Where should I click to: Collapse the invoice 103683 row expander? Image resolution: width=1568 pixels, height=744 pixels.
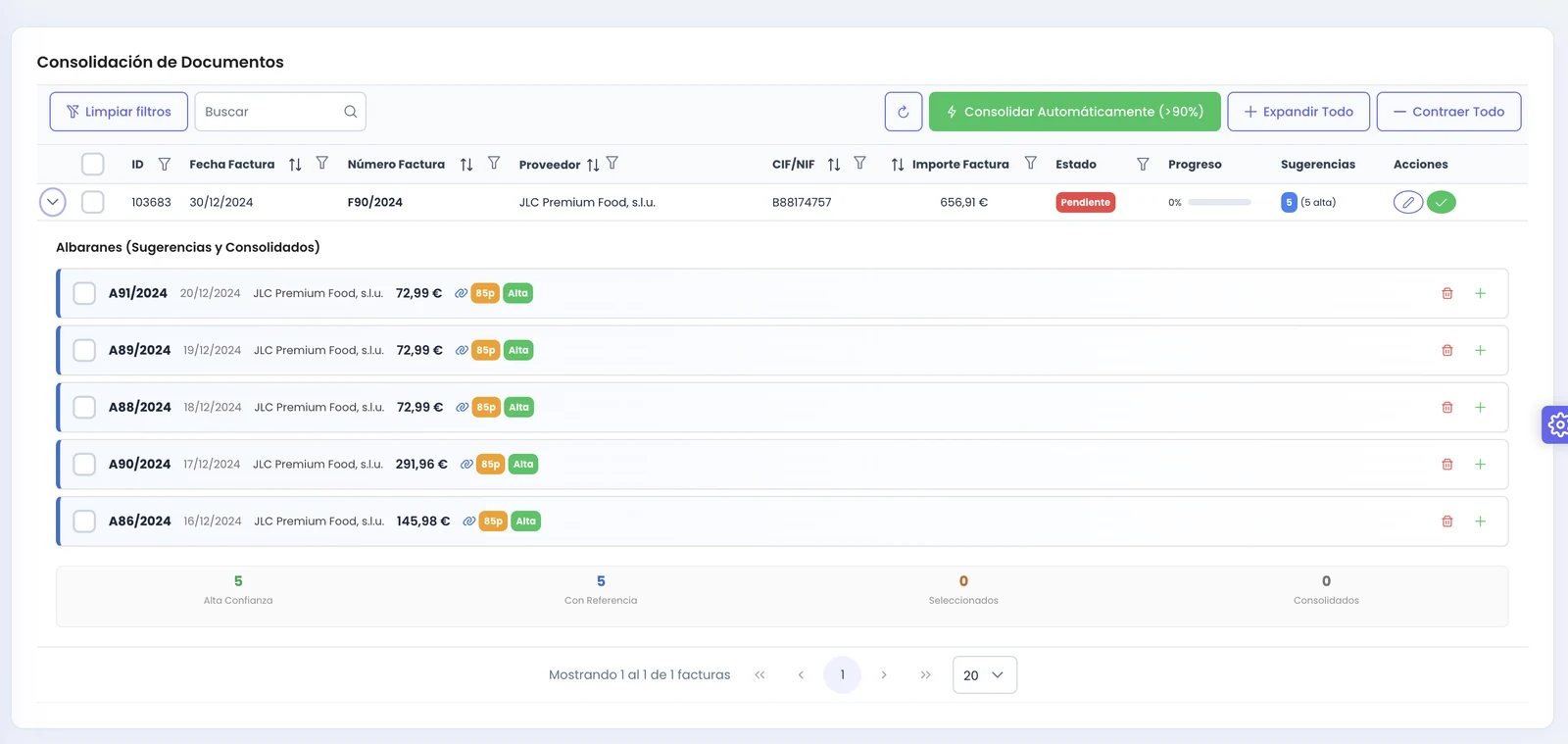click(53, 202)
